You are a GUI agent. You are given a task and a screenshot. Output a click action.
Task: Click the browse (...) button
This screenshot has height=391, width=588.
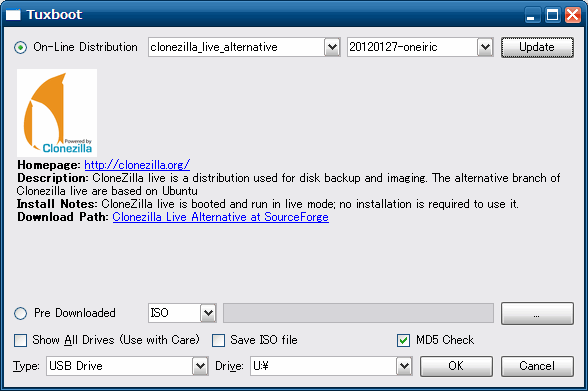(537, 313)
